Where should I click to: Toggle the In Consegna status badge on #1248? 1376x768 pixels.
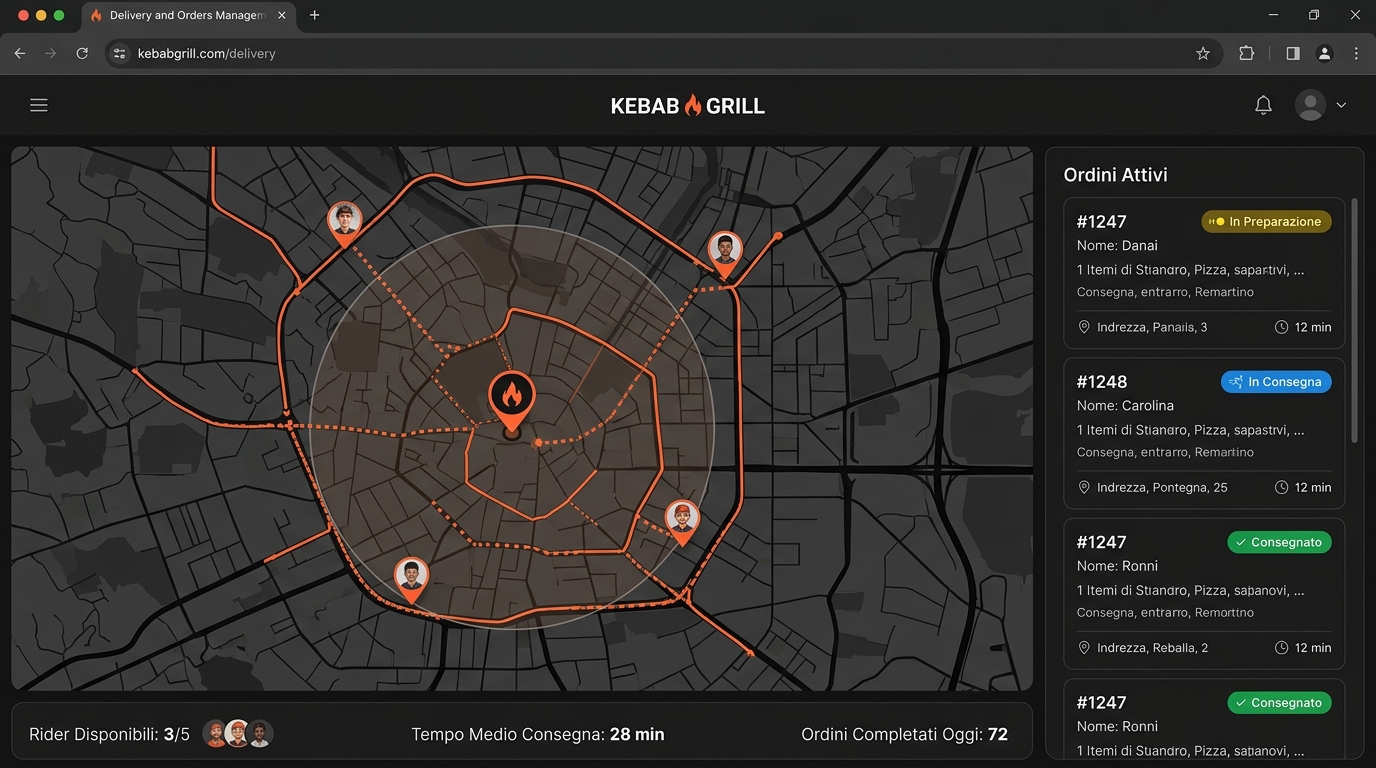[x=1276, y=381]
